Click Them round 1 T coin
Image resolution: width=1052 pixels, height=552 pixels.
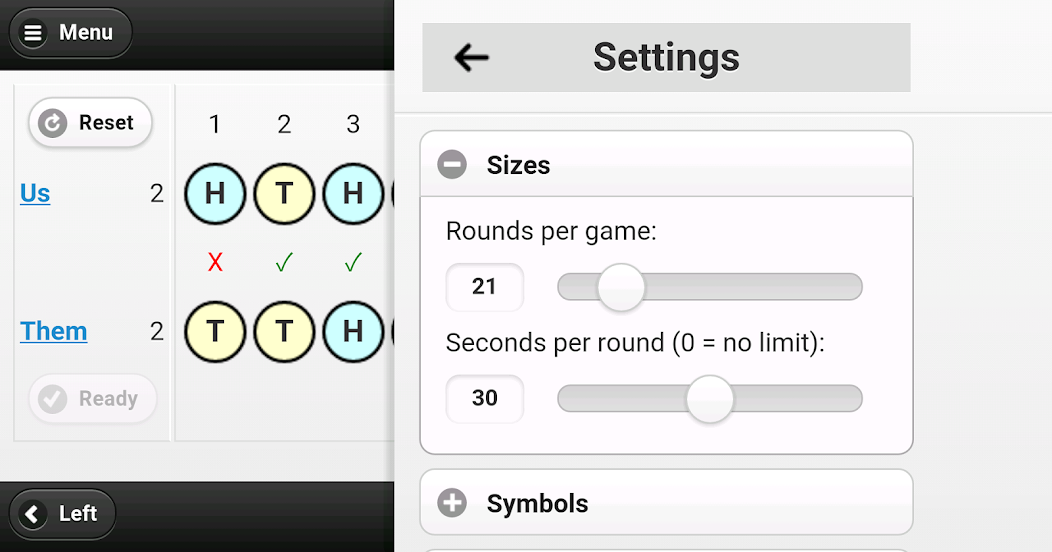pos(215,331)
